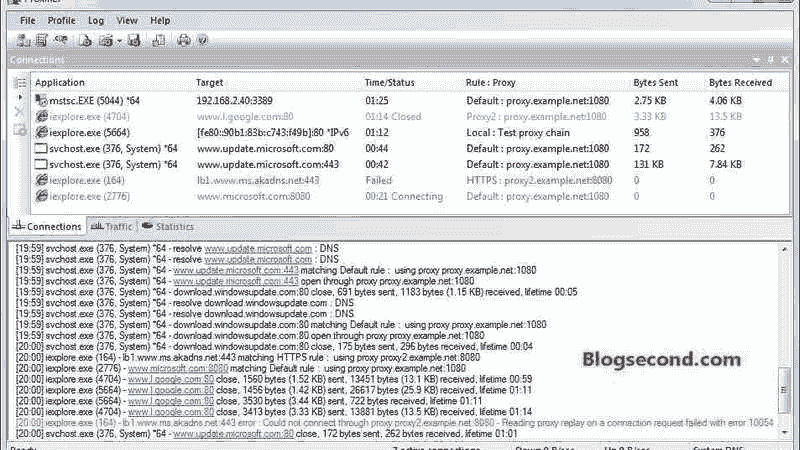Click the recent profiles folder icon
The image size is (800, 450).
pyautogui.click(x=106, y=40)
